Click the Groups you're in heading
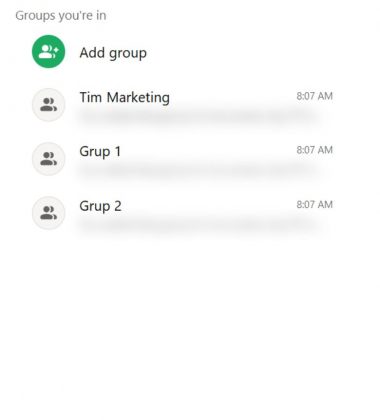 pos(61,16)
